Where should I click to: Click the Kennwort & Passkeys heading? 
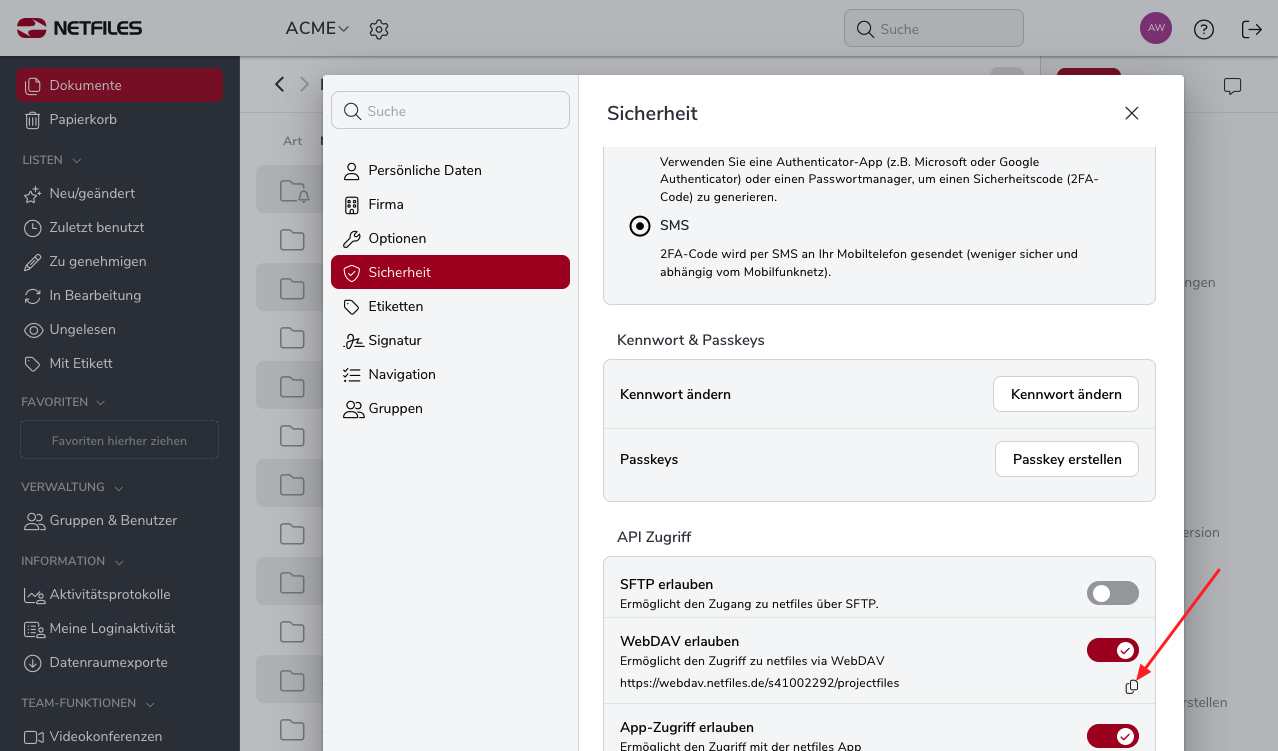(691, 340)
